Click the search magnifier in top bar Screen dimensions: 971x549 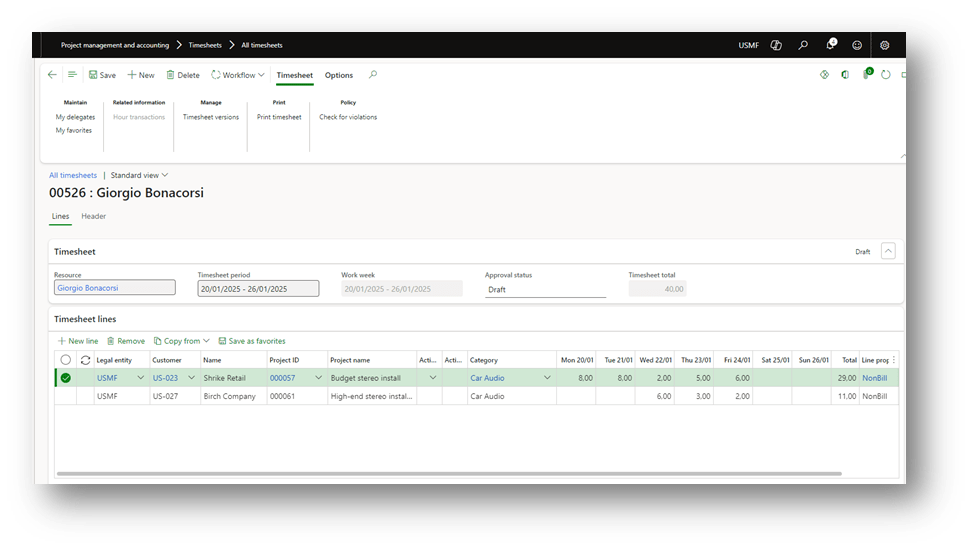pyautogui.click(x=803, y=45)
